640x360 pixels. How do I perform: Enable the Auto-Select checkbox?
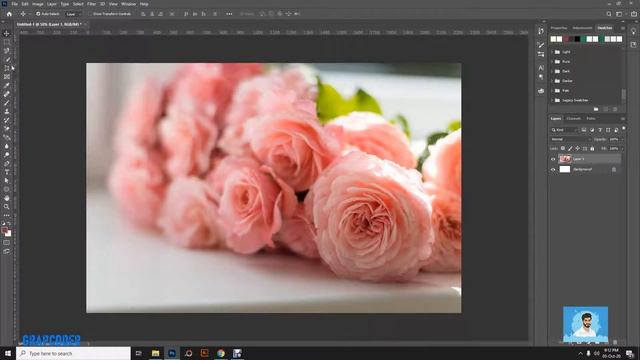coord(38,14)
